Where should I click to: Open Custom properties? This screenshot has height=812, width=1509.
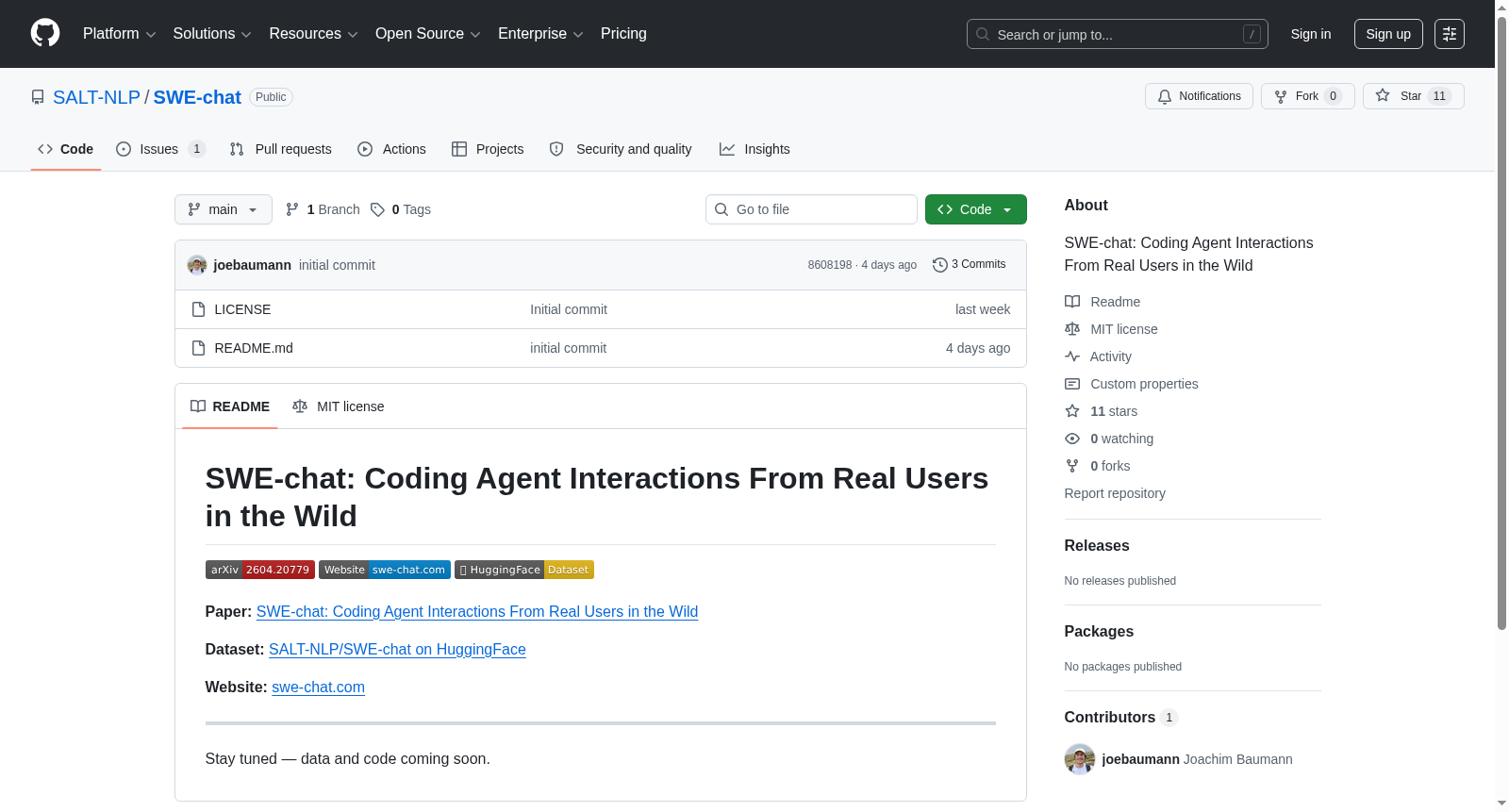point(1132,384)
